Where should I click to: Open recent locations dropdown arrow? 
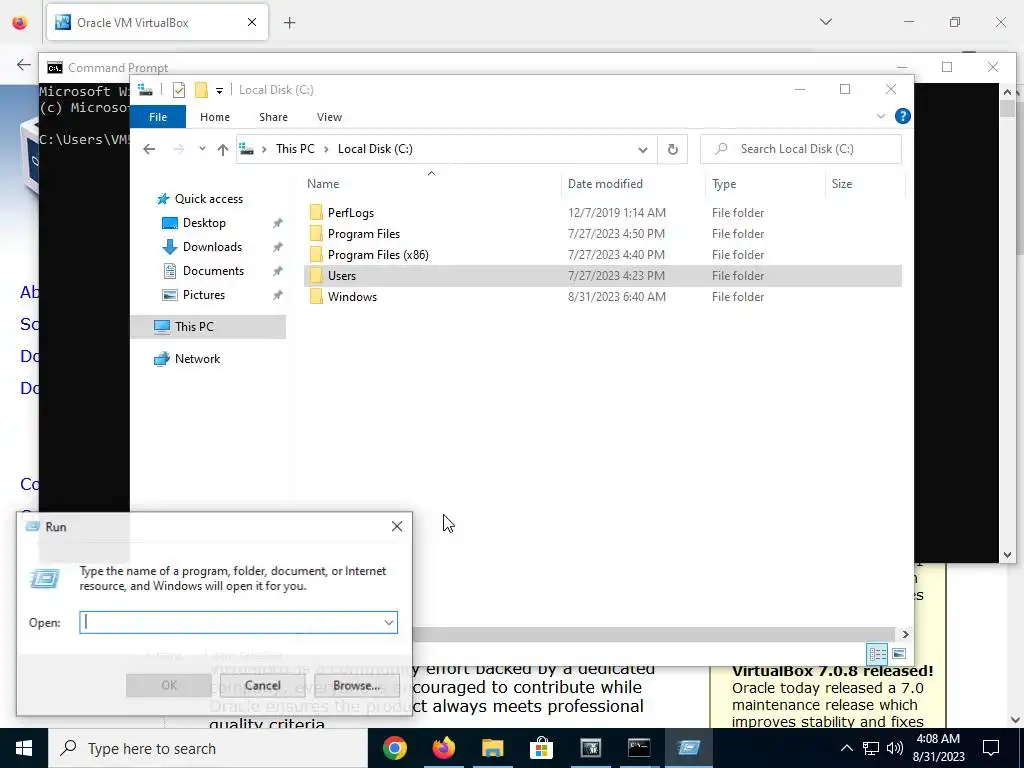(x=202, y=149)
